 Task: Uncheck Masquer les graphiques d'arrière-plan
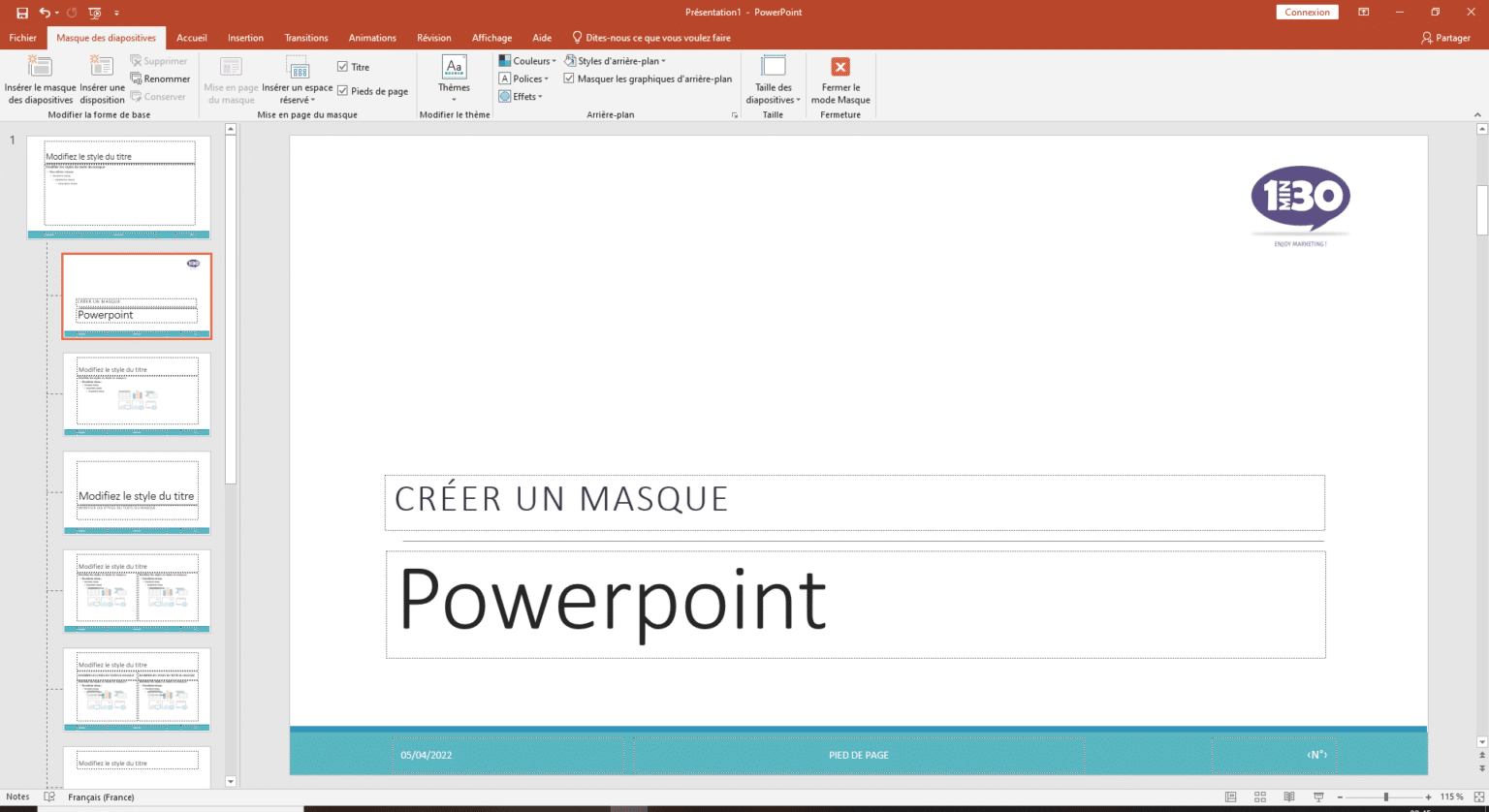[x=569, y=78]
